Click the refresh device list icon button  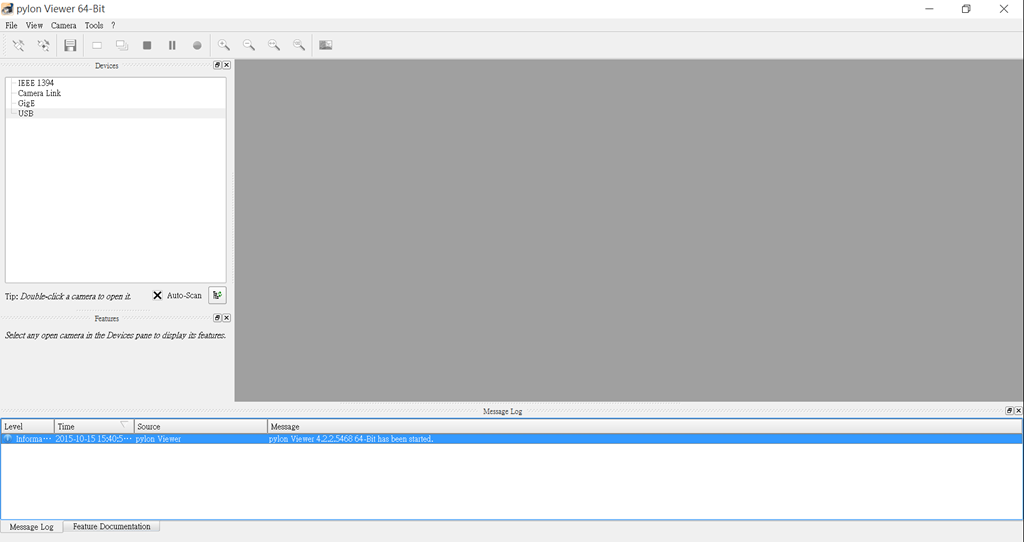point(217,295)
